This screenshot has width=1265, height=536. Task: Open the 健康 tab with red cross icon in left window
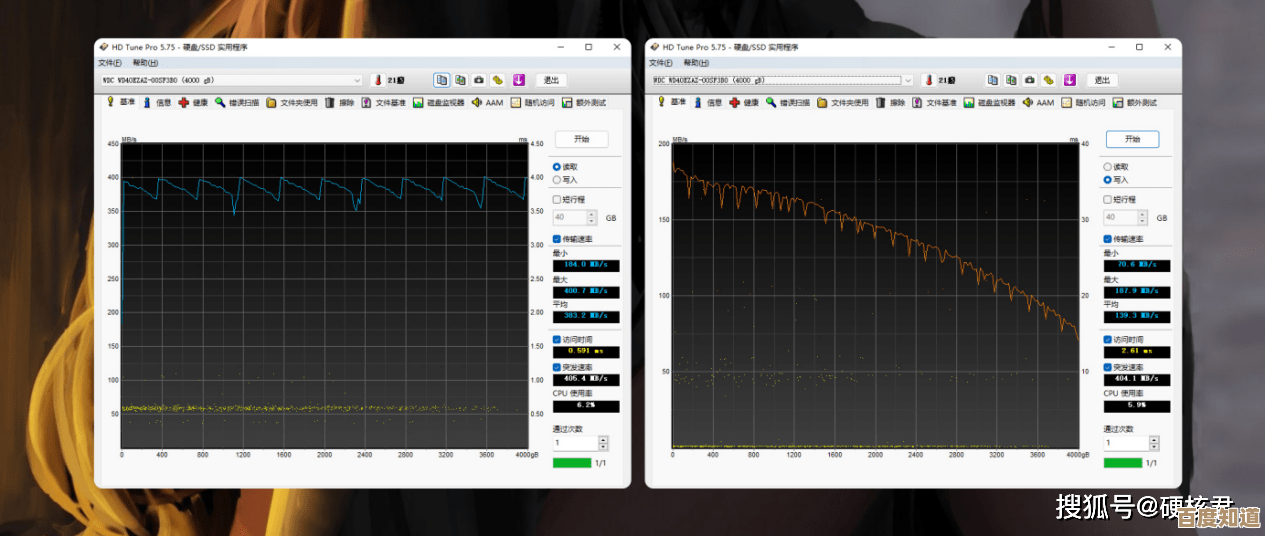point(194,102)
